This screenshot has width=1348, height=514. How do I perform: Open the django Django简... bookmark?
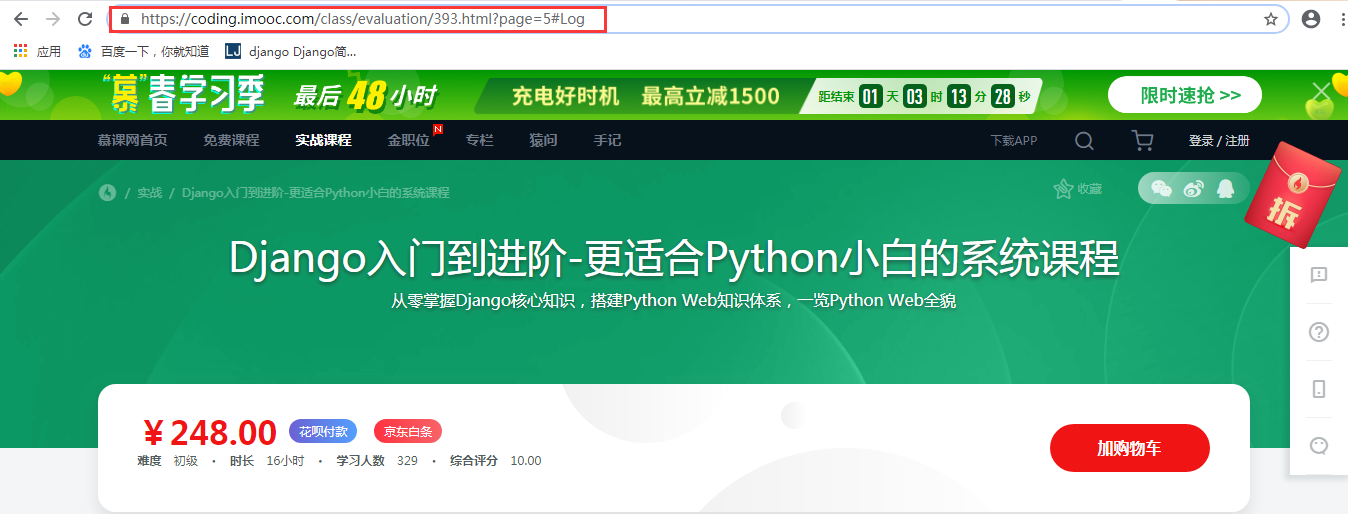pyautogui.click(x=290, y=51)
